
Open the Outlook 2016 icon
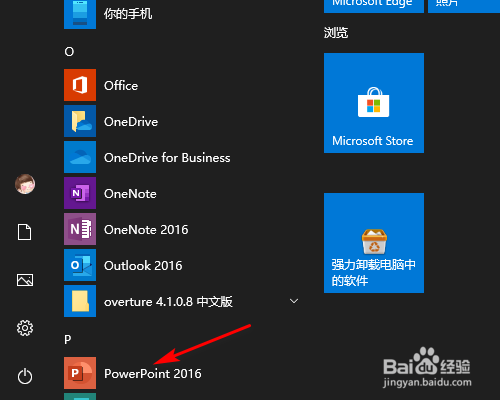80,265
